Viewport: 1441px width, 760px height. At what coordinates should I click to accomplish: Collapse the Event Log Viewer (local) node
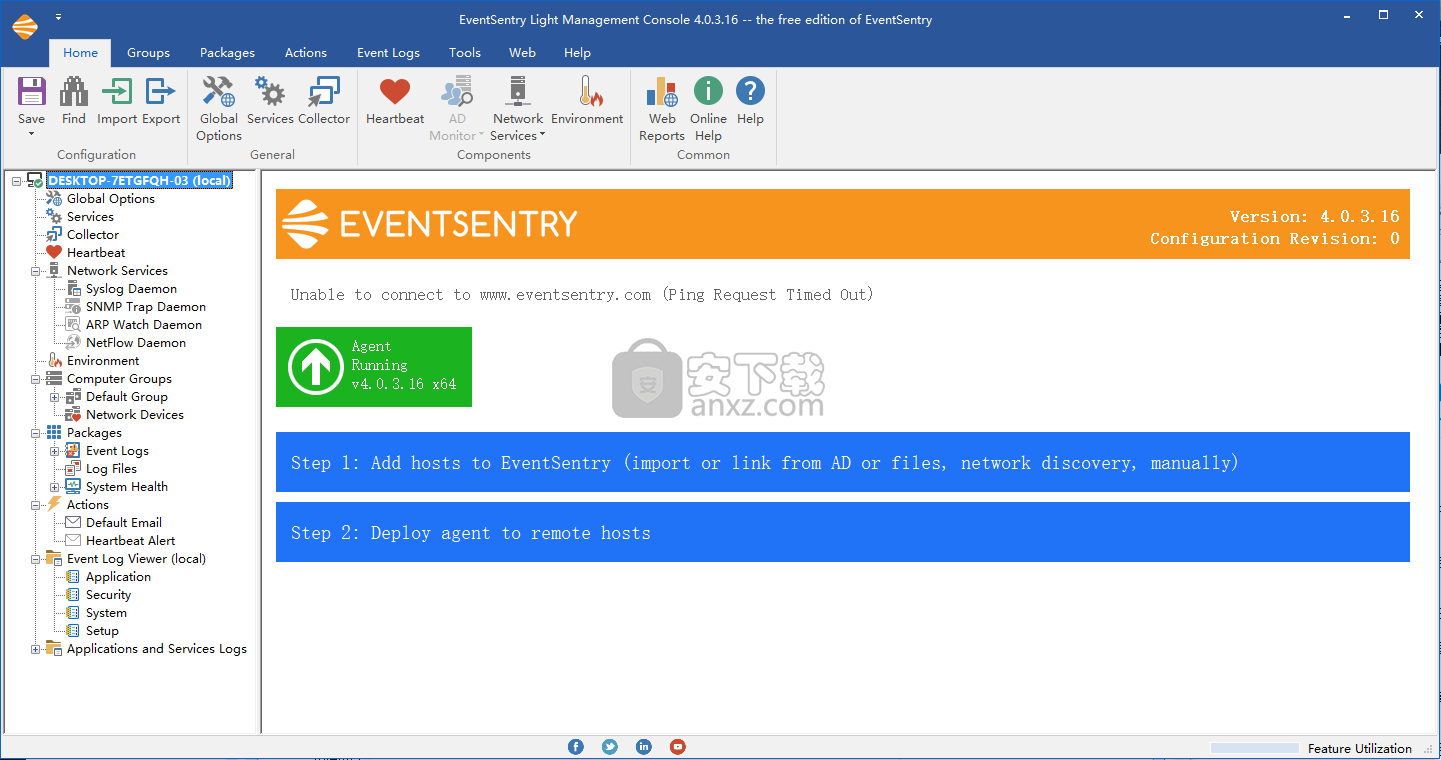point(36,559)
